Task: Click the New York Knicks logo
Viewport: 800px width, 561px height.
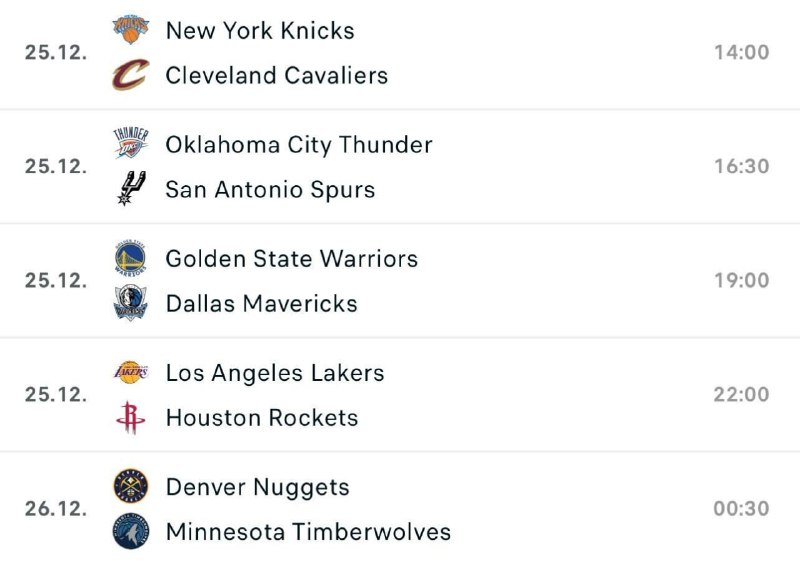Action: pos(130,30)
